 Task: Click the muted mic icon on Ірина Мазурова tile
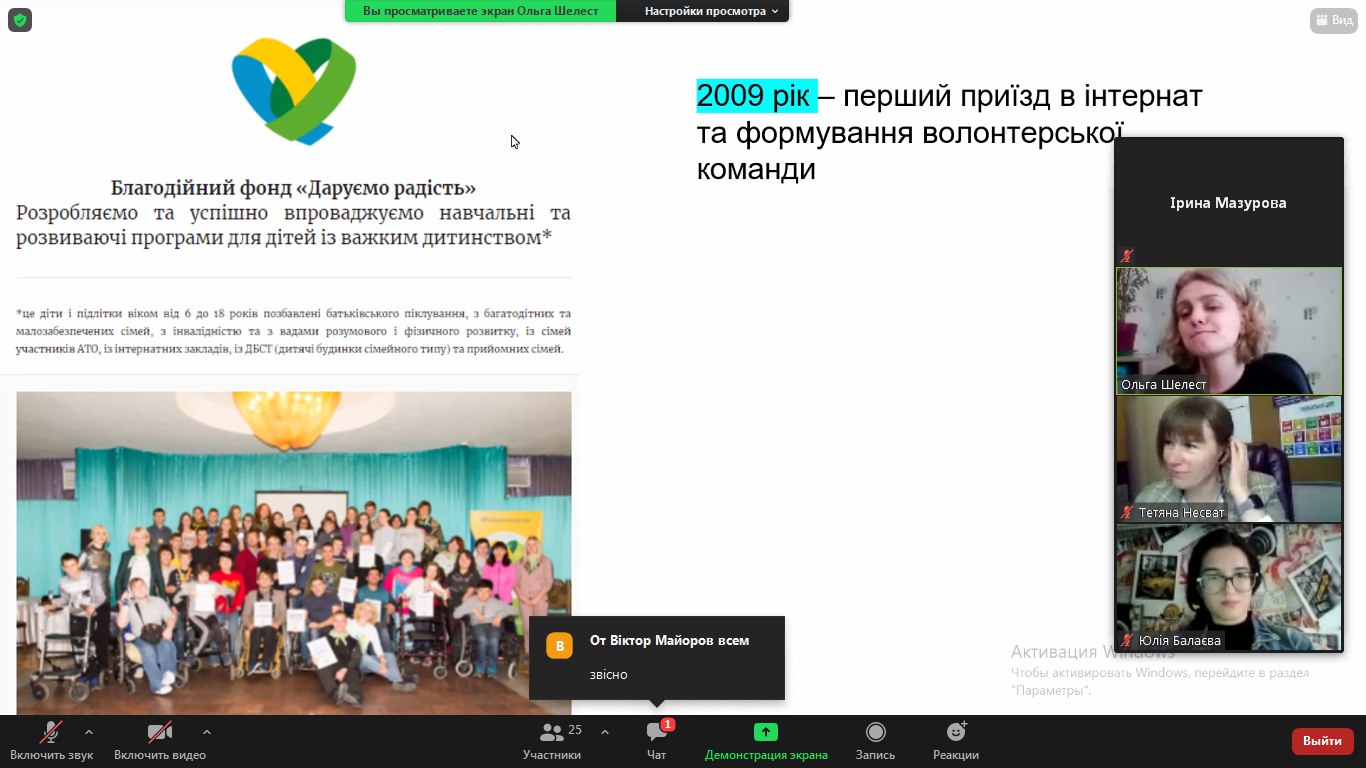[1128, 256]
